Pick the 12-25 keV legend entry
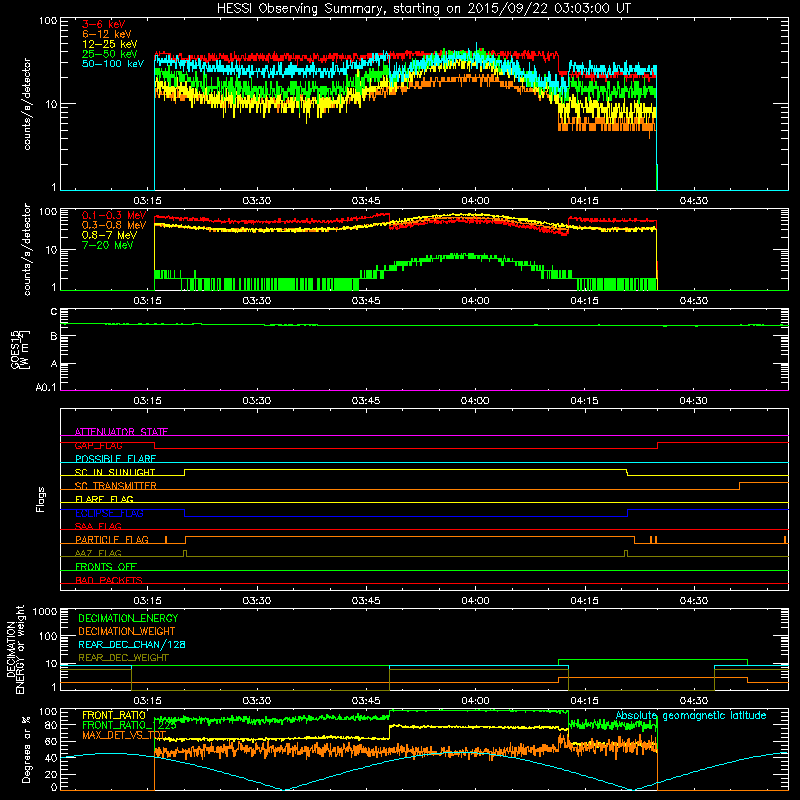800x800 pixels. (x=110, y=44)
